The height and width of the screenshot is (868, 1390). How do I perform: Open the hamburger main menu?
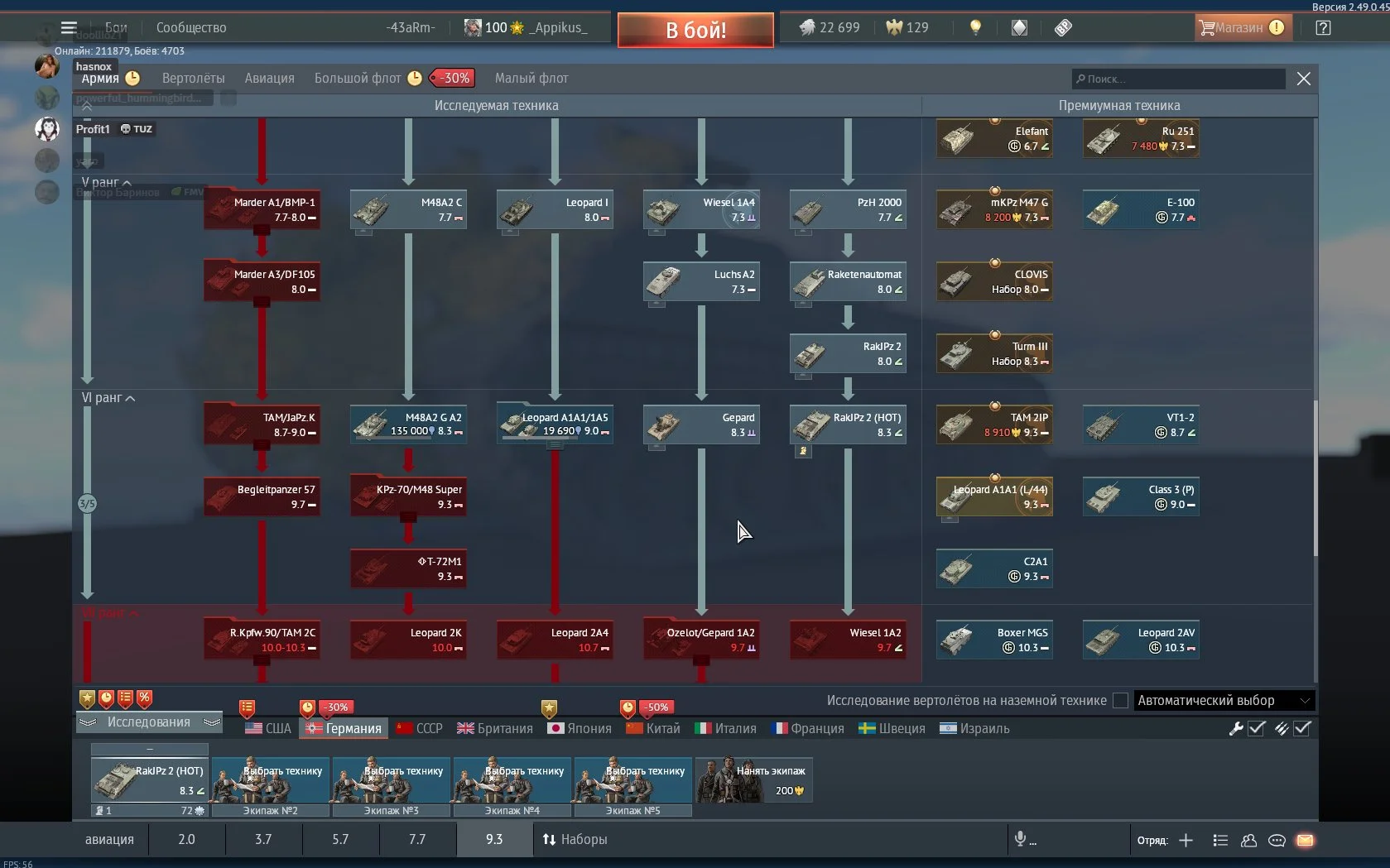click(x=69, y=27)
